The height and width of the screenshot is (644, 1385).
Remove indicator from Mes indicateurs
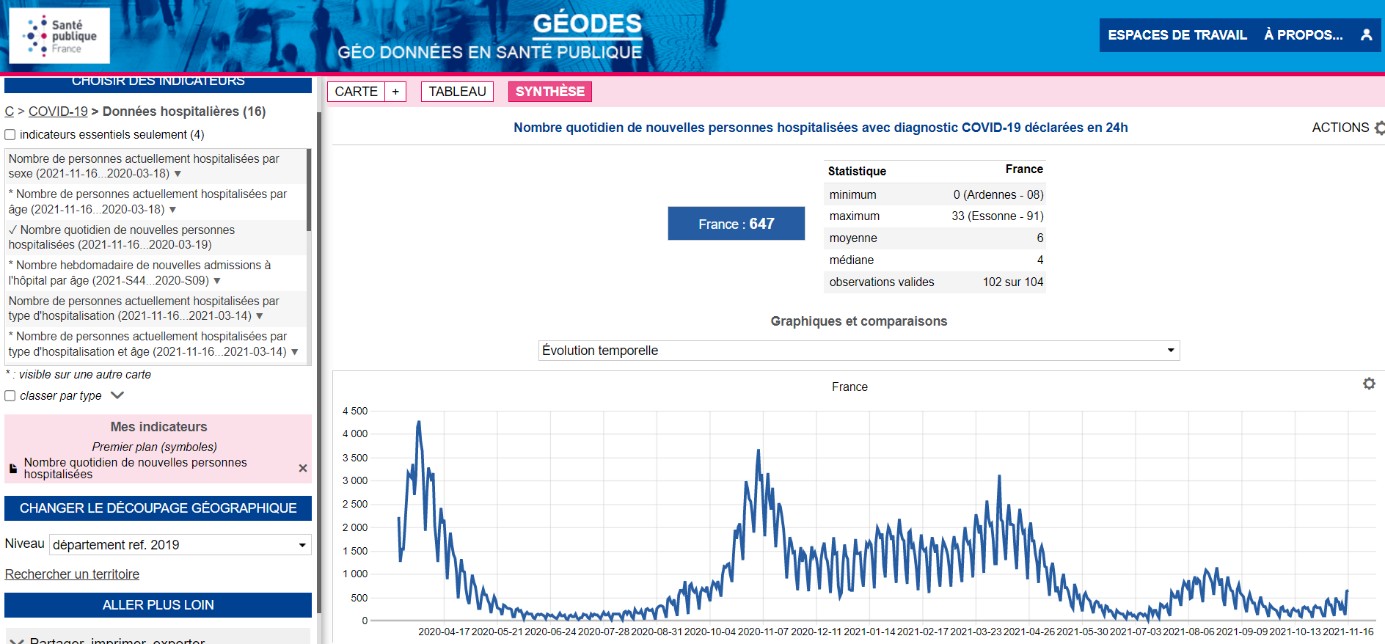pos(303,468)
